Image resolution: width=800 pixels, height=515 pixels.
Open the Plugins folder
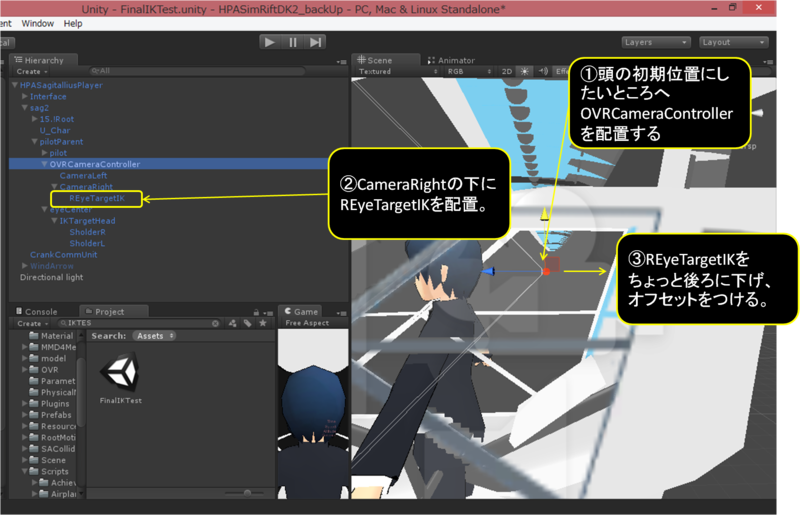coord(51,403)
